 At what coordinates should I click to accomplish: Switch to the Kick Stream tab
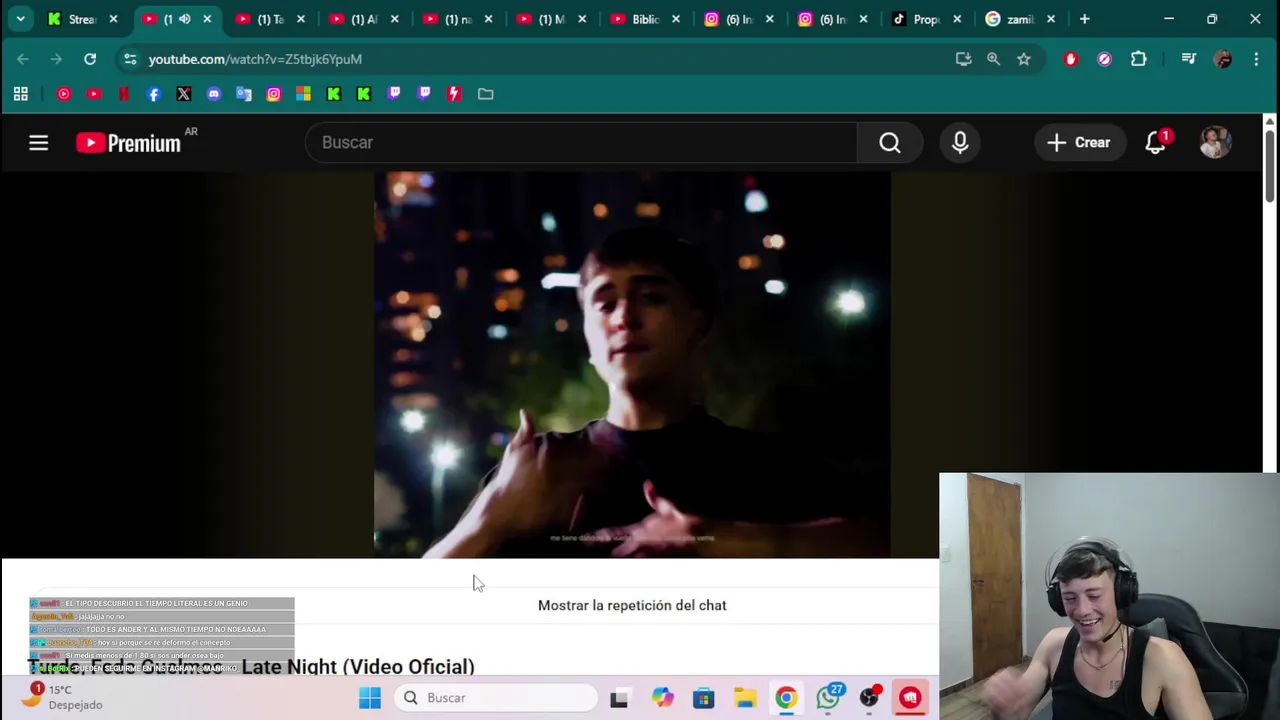(83, 19)
